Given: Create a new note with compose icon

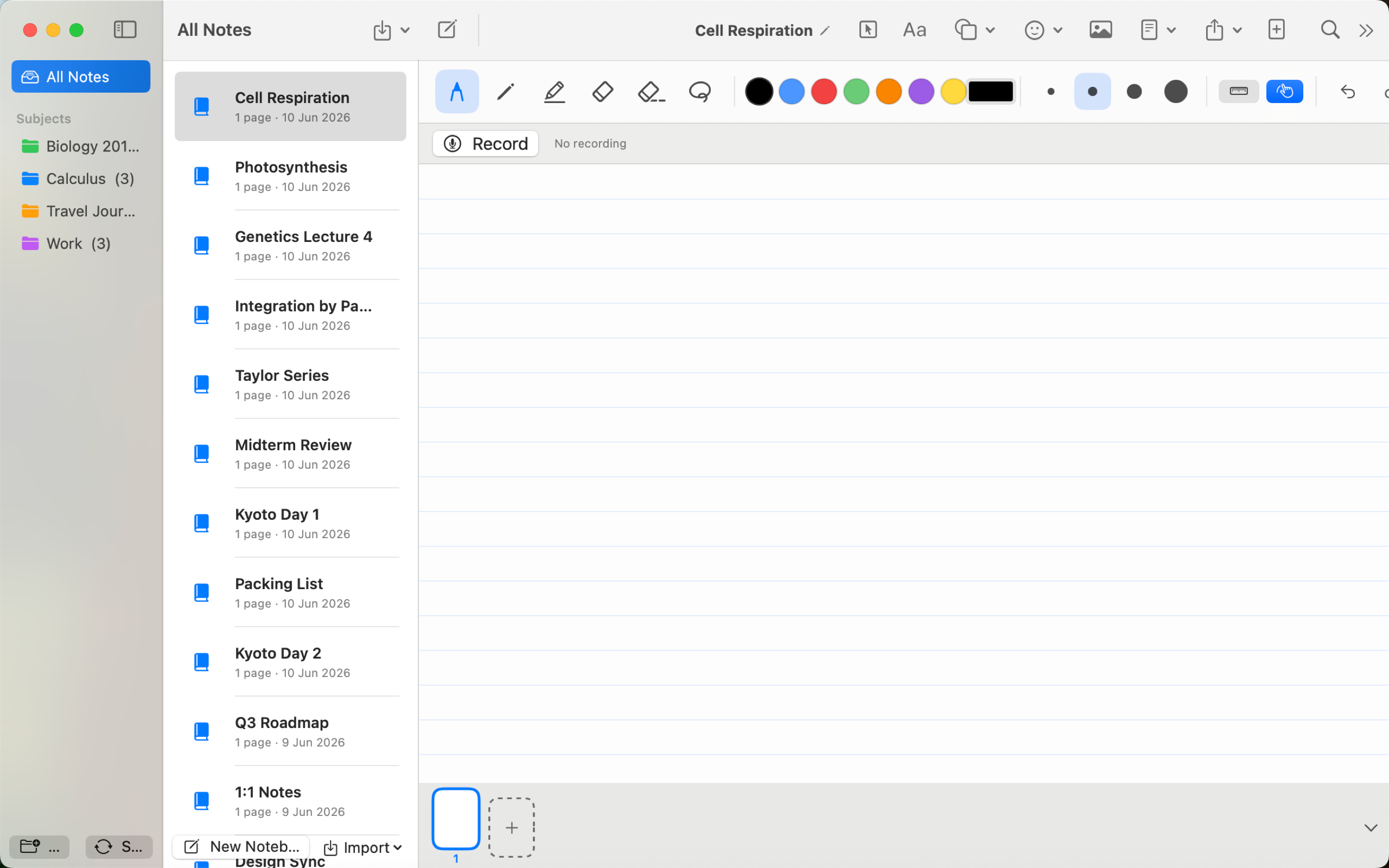Looking at the screenshot, I should [447, 29].
